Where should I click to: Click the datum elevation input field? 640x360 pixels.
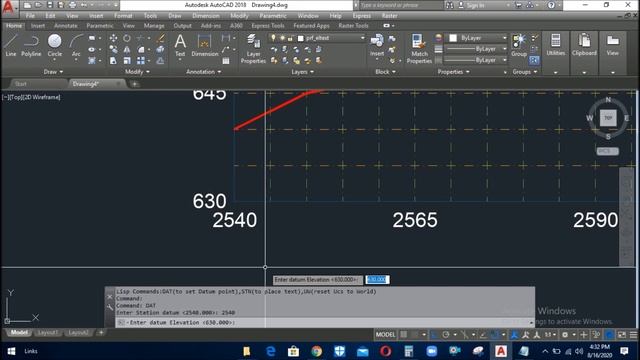(x=377, y=280)
